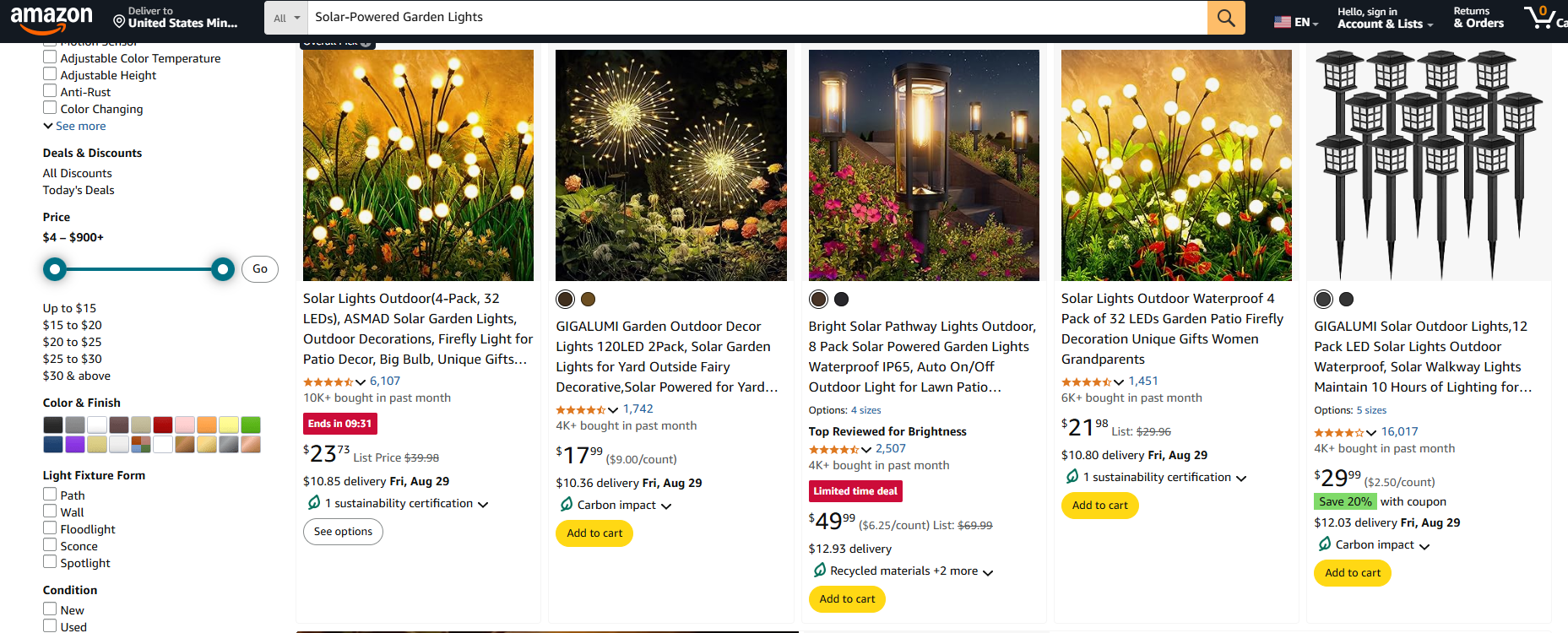This screenshot has width=1568, height=633.
Task: Enable the New condition checkbox
Action: tap(50, 609)
